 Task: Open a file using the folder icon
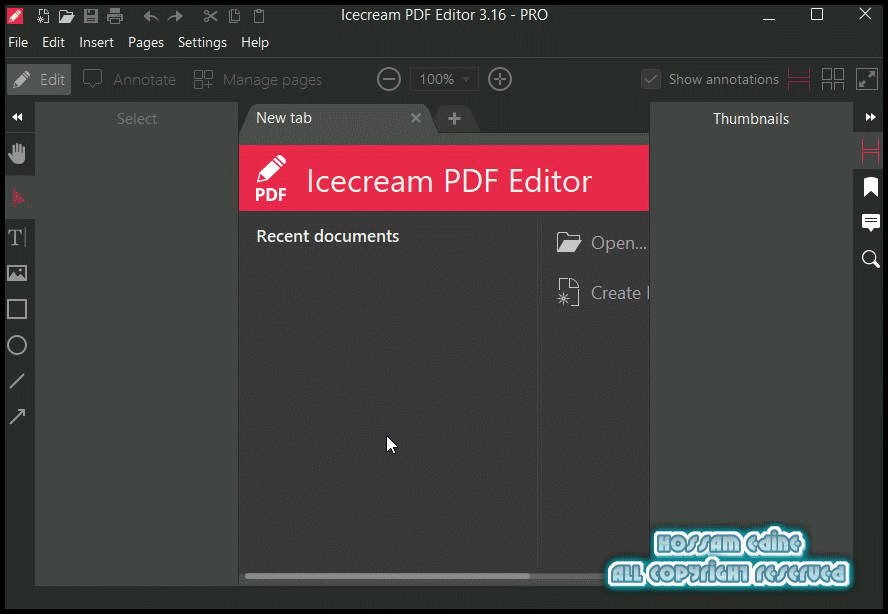coord(66,16)
